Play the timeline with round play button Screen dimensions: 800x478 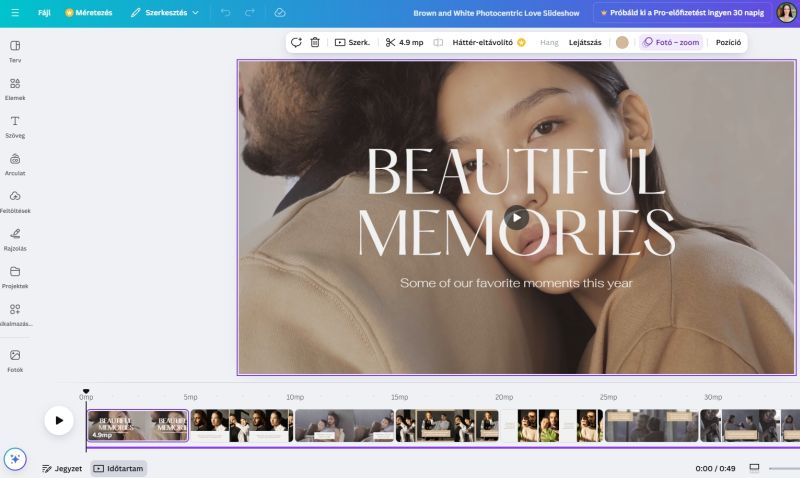(59, 420)
